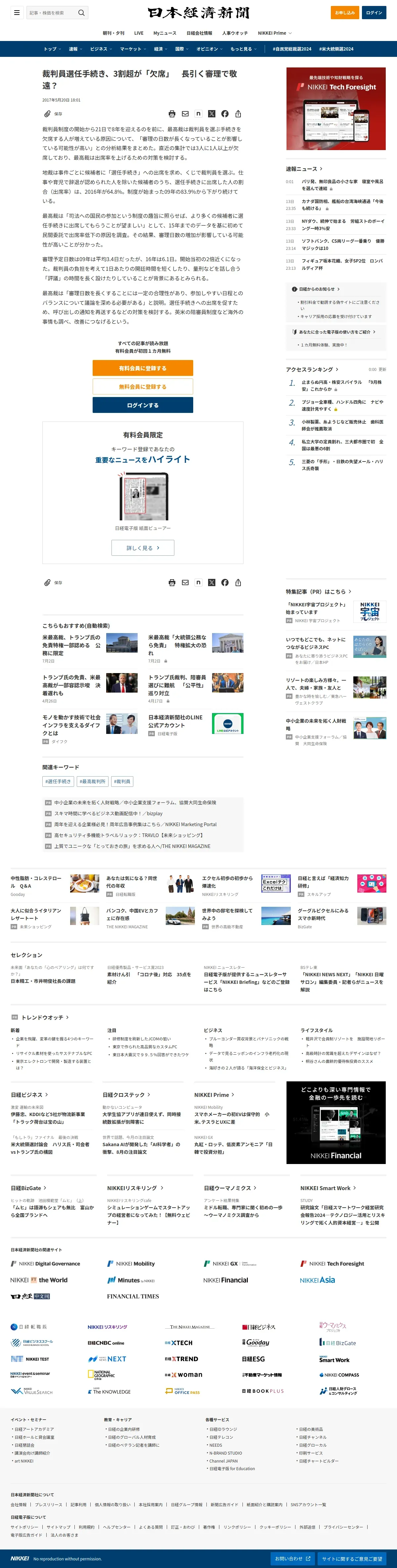Click 有料会員に登録する button
397x1568 pixels.
(x=143, y=368)
